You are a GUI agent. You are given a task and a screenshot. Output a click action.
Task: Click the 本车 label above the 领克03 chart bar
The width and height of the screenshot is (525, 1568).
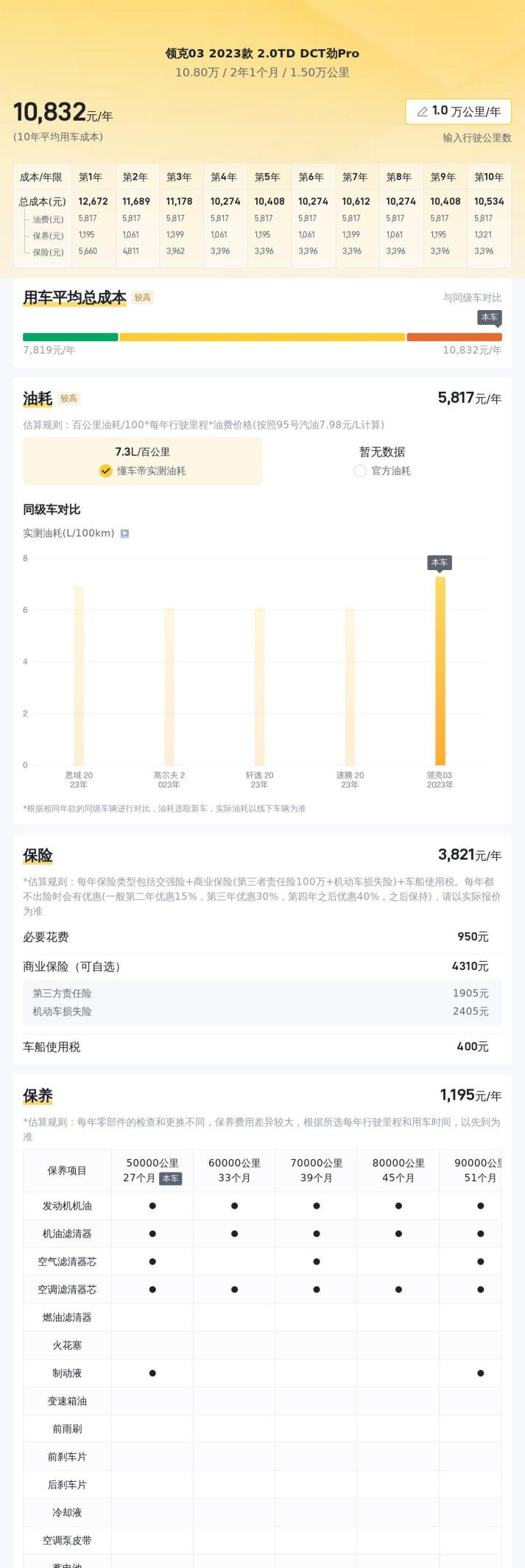[440, 563]
